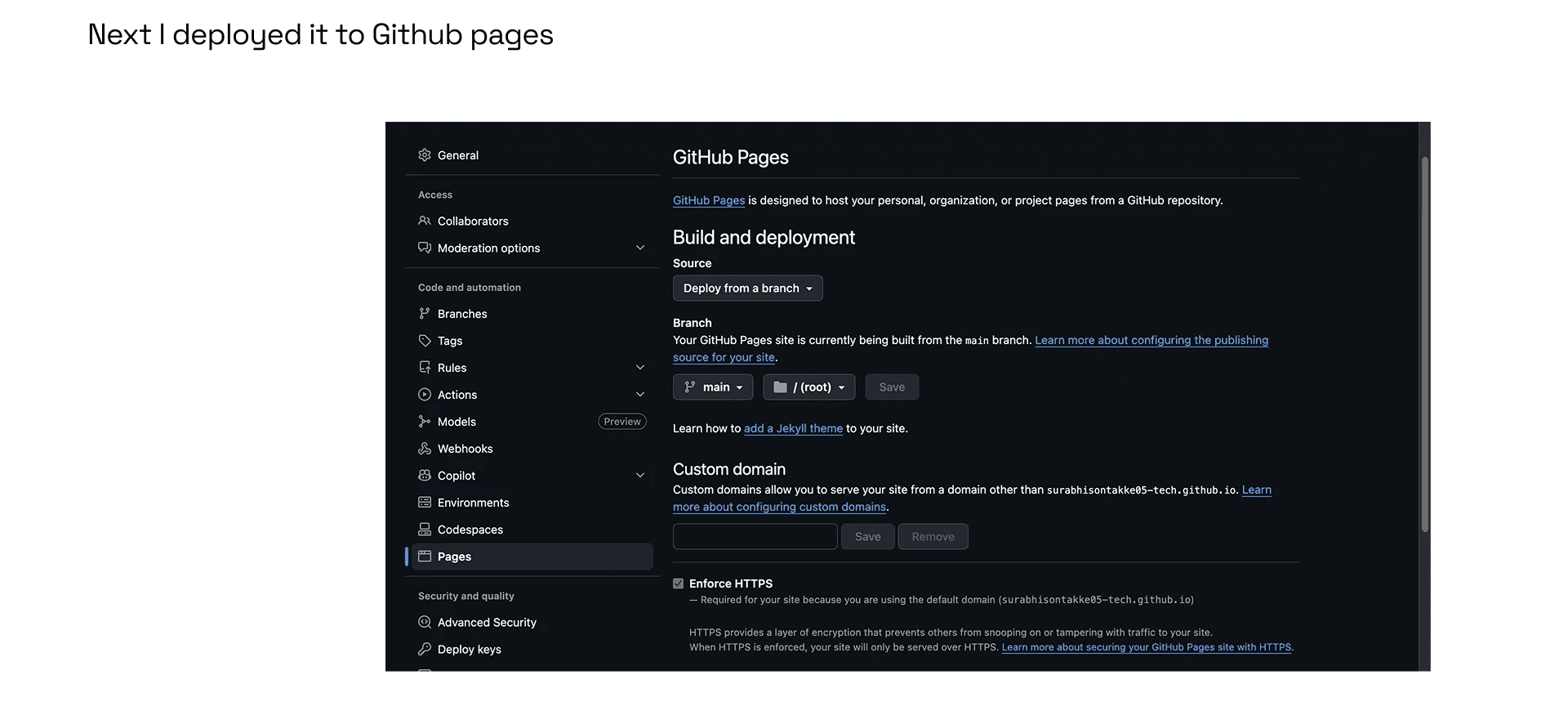Open Learn more about configuring publishing source link
The width and height of the screenshot is (1568, 702).
point(1151,340)
